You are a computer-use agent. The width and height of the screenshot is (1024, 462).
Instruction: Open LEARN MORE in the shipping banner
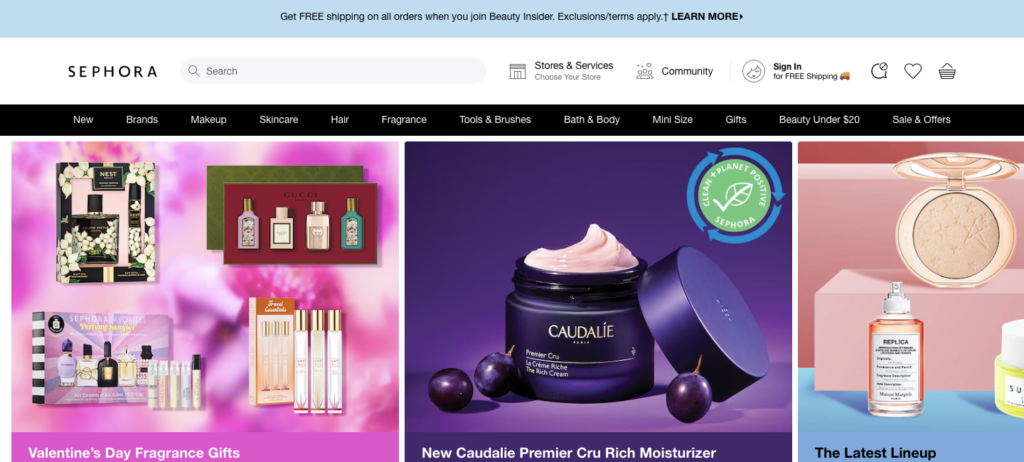(707, 16)
